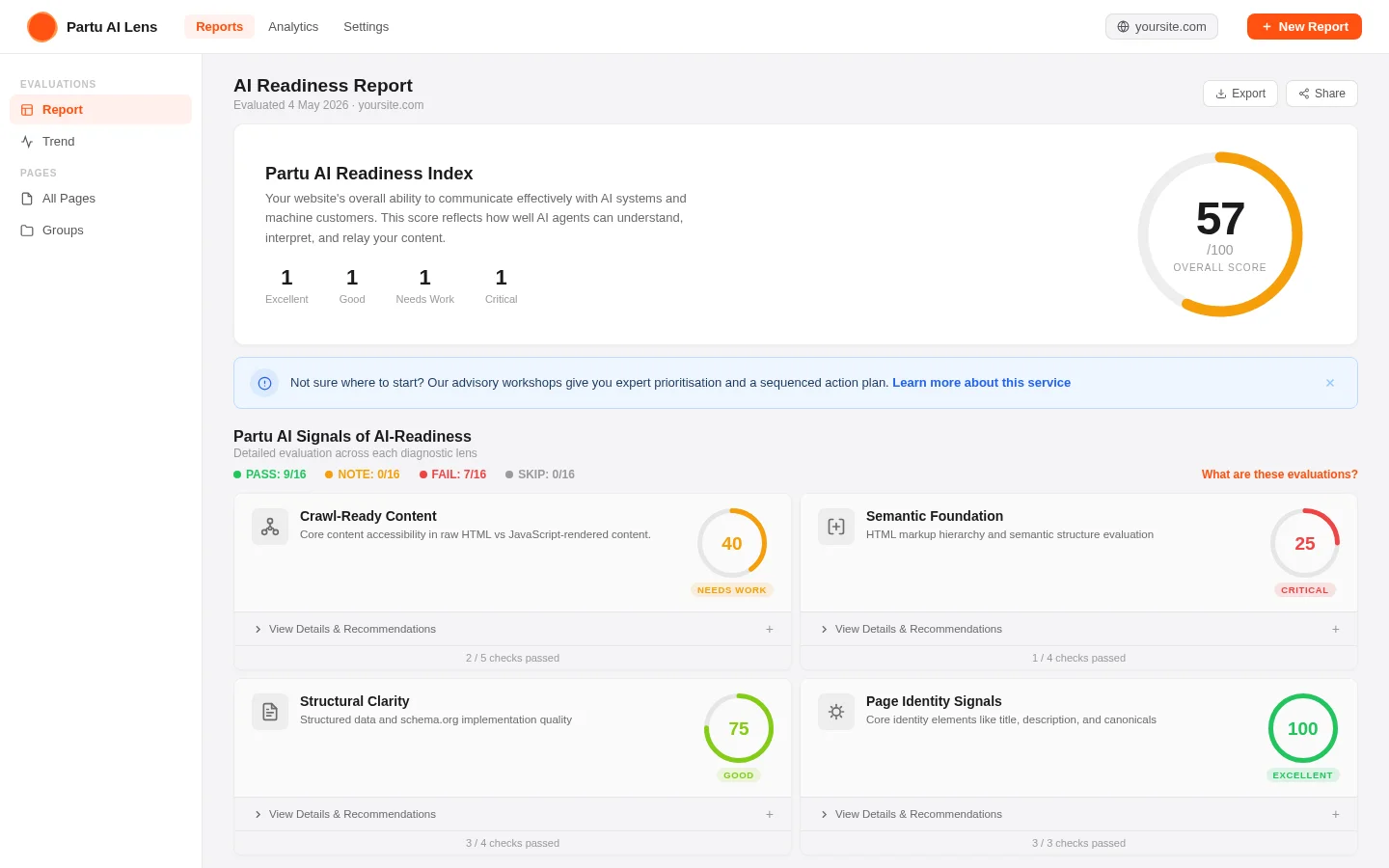Select Trend in the sidebar

(100, 142)
